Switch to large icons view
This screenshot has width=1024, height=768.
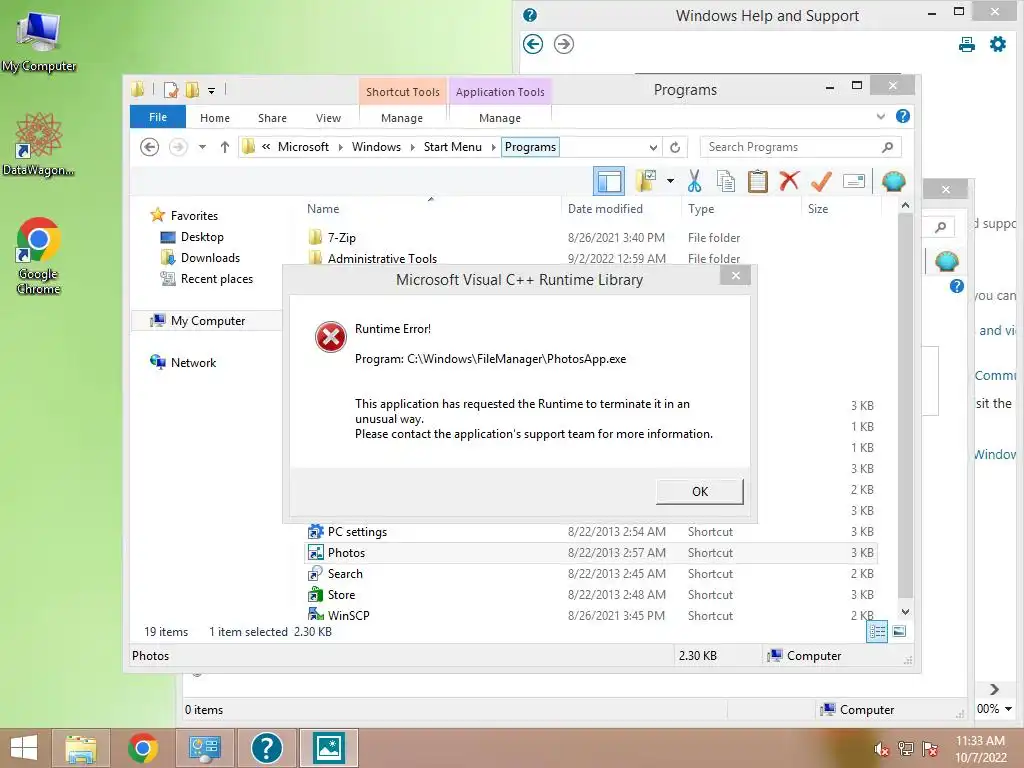click(x=899, y=631)
